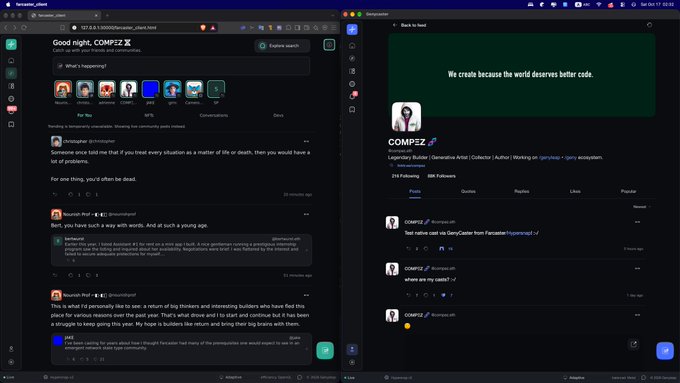Click the refresh icon at the top right of the Genycaster profile
The height and width of the screenshot is (383, 680).
click(x=649, y=25)
